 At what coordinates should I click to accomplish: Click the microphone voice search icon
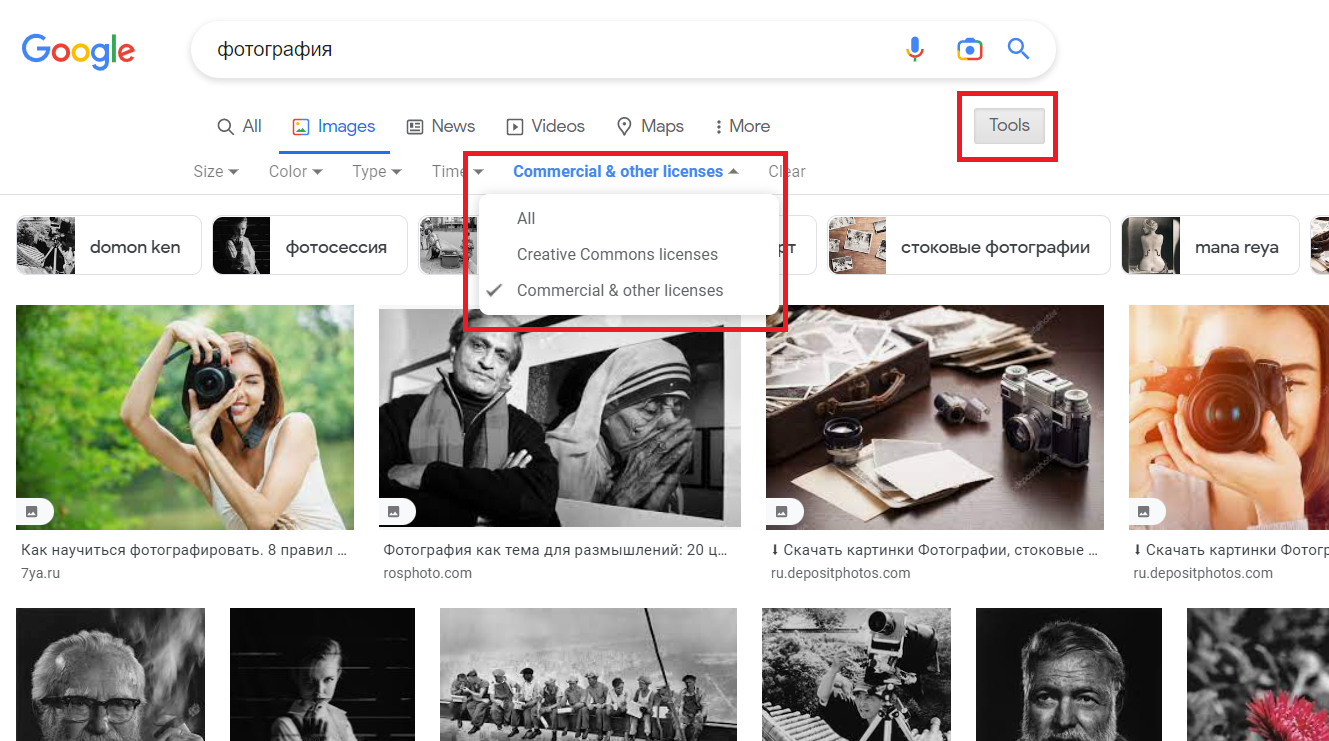pos(914,49)
